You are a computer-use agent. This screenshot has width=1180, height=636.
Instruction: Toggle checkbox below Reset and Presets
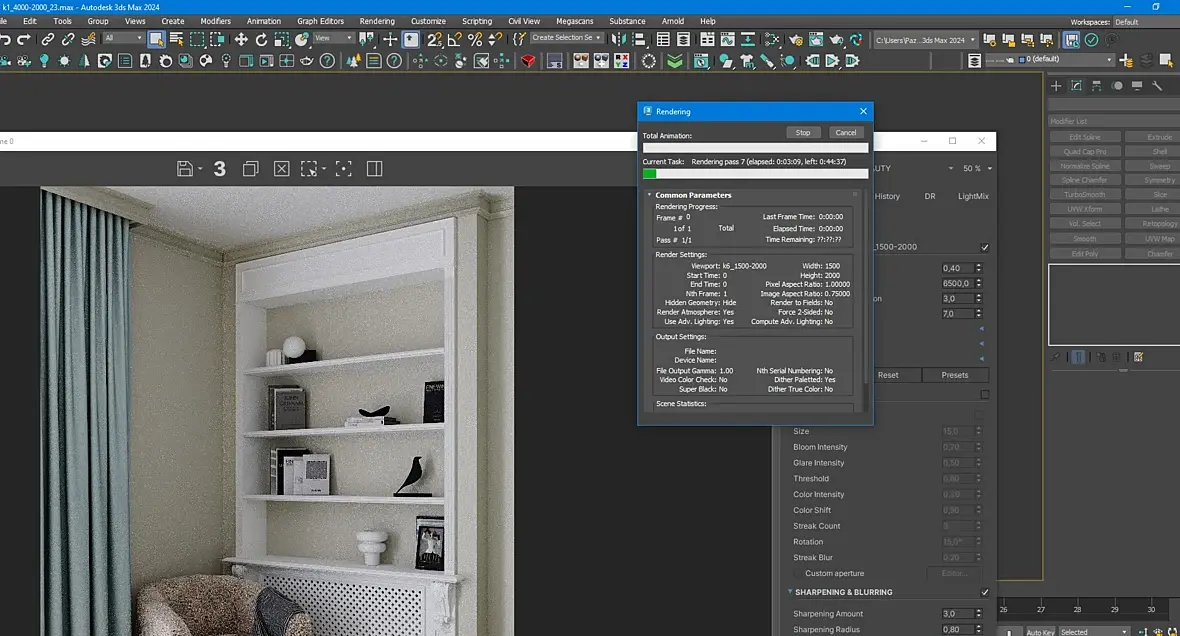[x=985, y=395]
